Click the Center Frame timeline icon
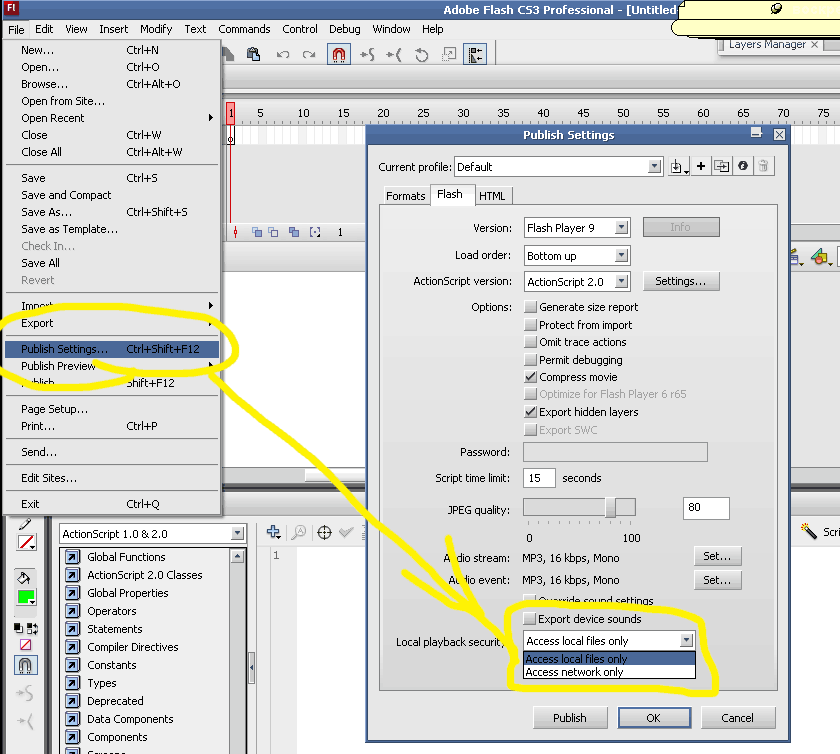 pyautogui.click(x=235, y=232)
